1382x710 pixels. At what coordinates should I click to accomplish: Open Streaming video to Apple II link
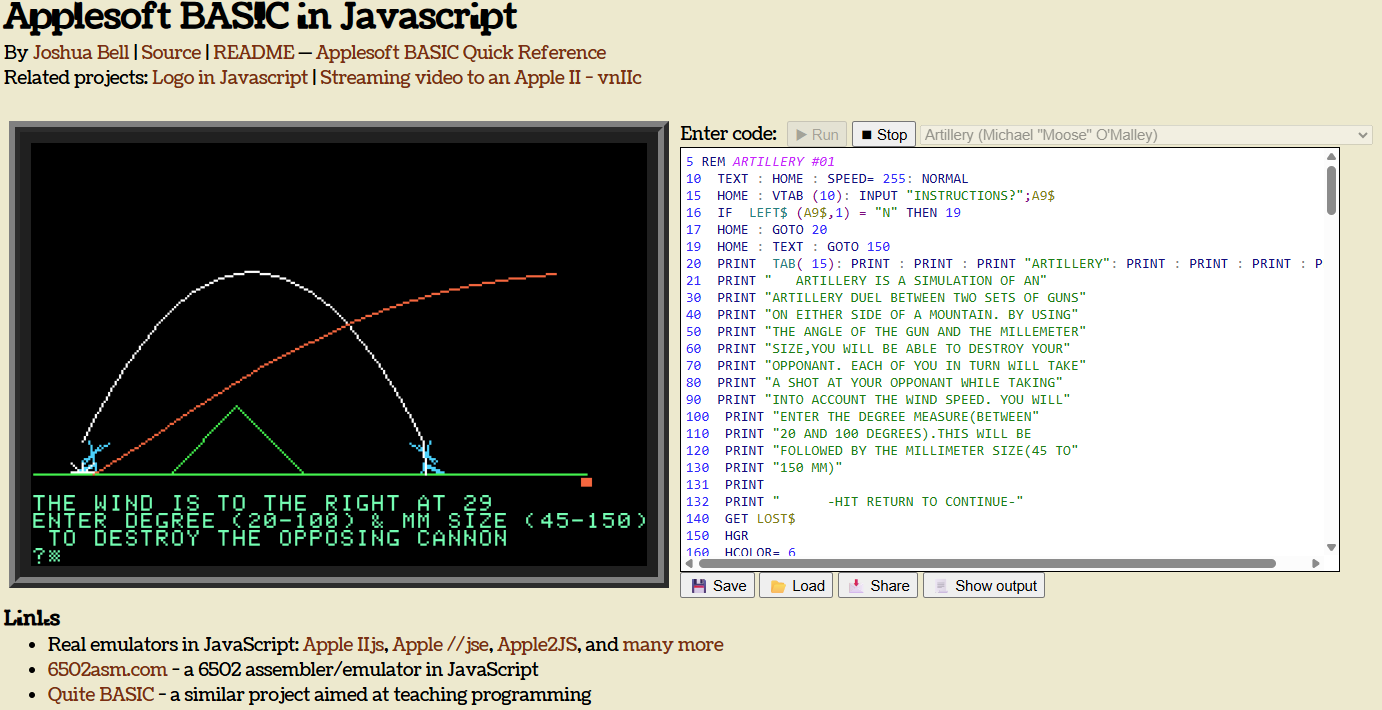coord(481,77)
